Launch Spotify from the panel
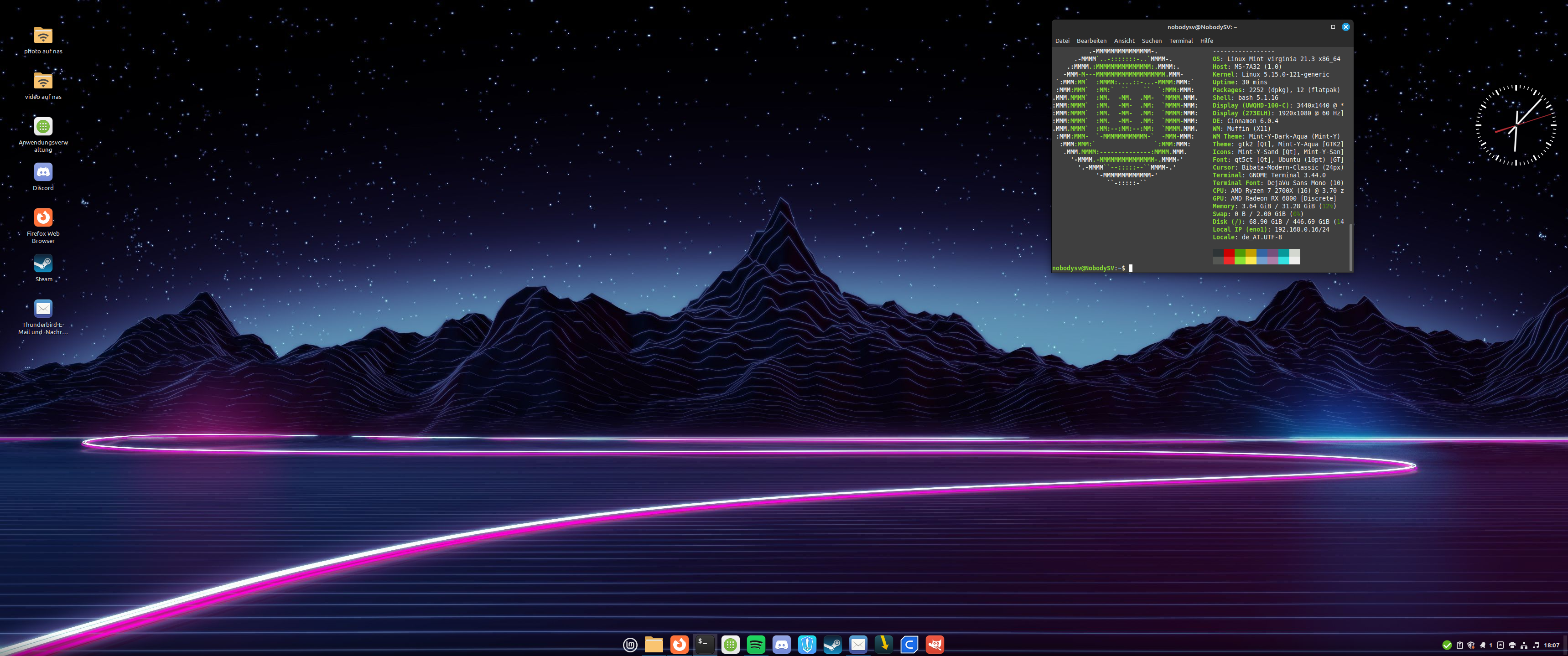This screenshot has height=656, width=1568. tap(756, 645)
